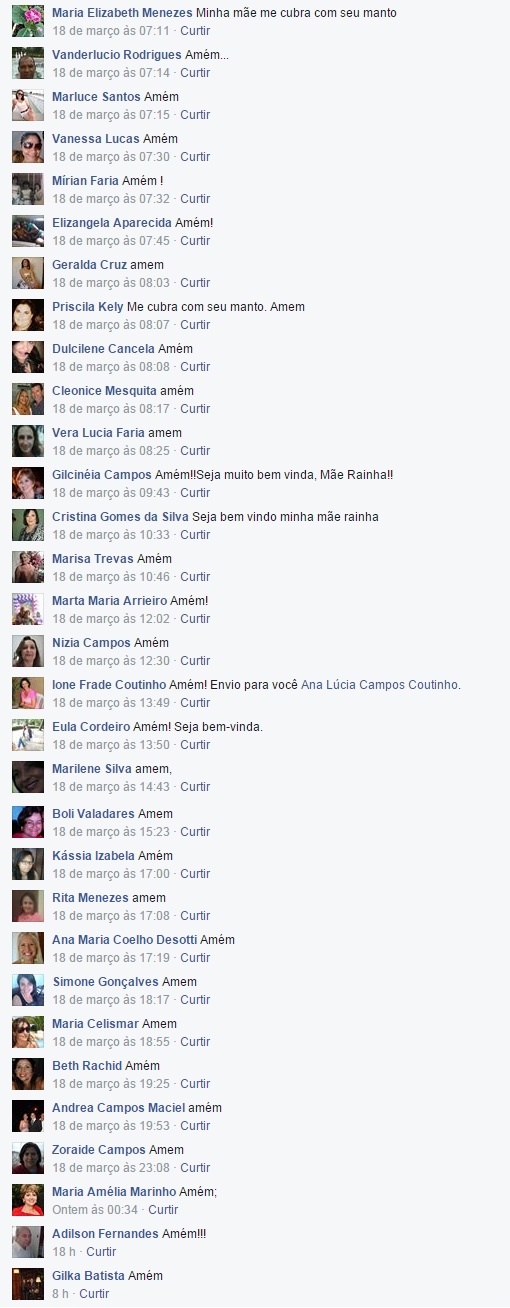Click Vanderlucio Rodrigues avatar thumbnail
Screen dimensions: 510x1308
point(28,63)
